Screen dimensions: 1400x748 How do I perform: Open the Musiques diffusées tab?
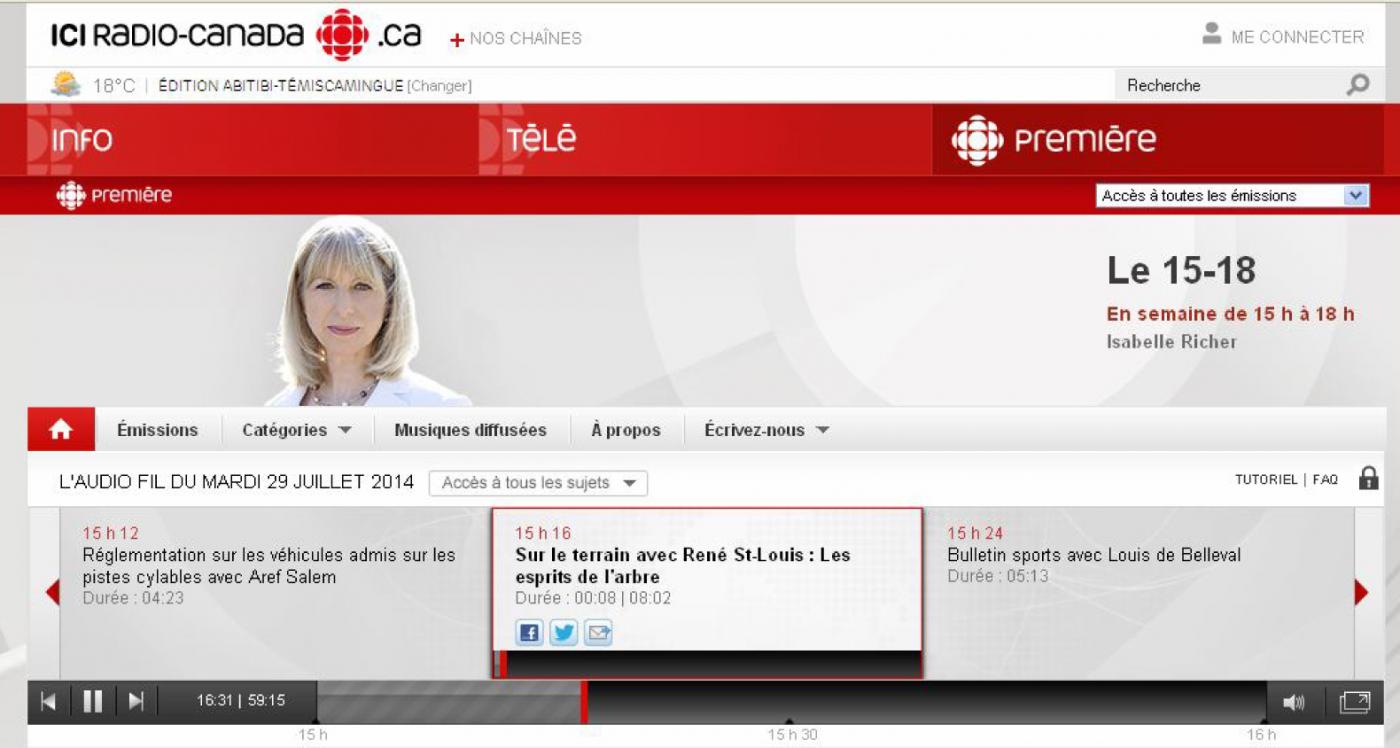pyautogui.click(x=470, y=430)
